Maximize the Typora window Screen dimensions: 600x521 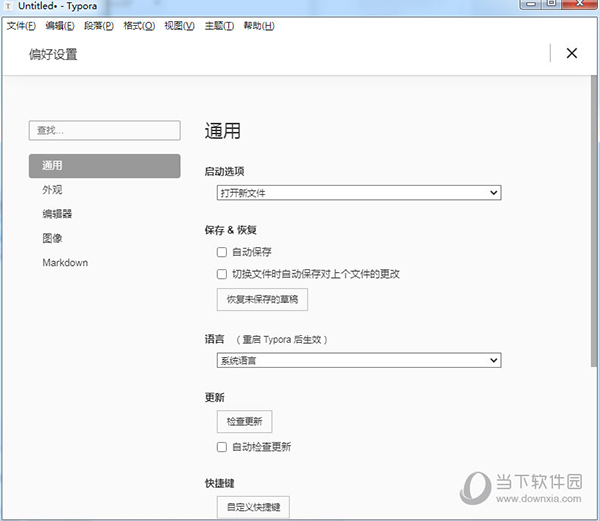click(551, 3)
